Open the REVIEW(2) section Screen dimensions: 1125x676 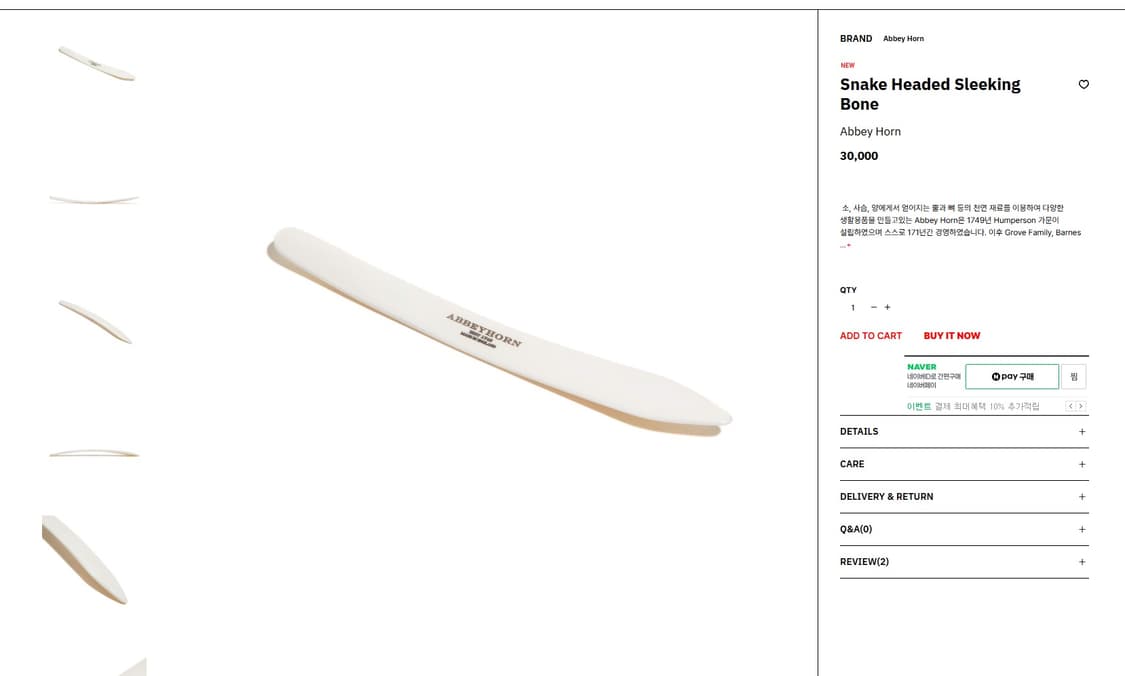pyautogui.click(x=964, y=562)
